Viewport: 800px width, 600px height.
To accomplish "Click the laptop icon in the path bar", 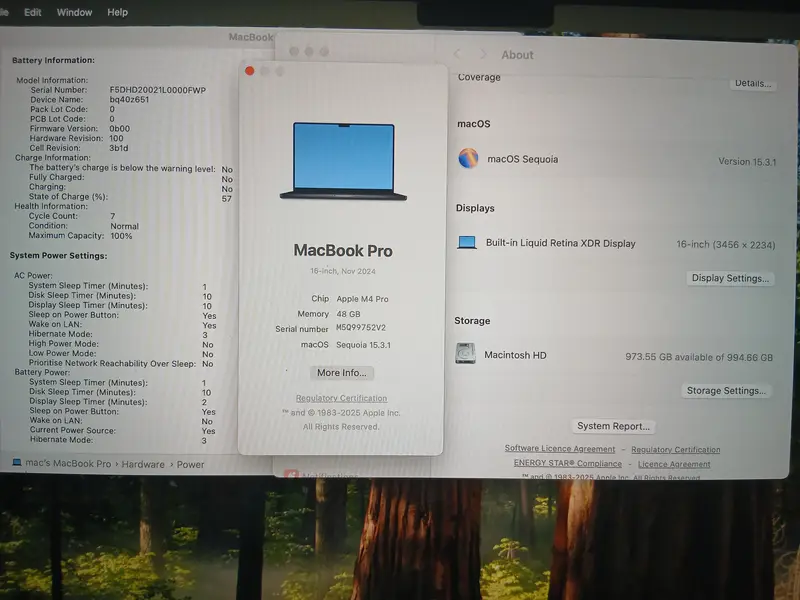I will click(17, 464).
